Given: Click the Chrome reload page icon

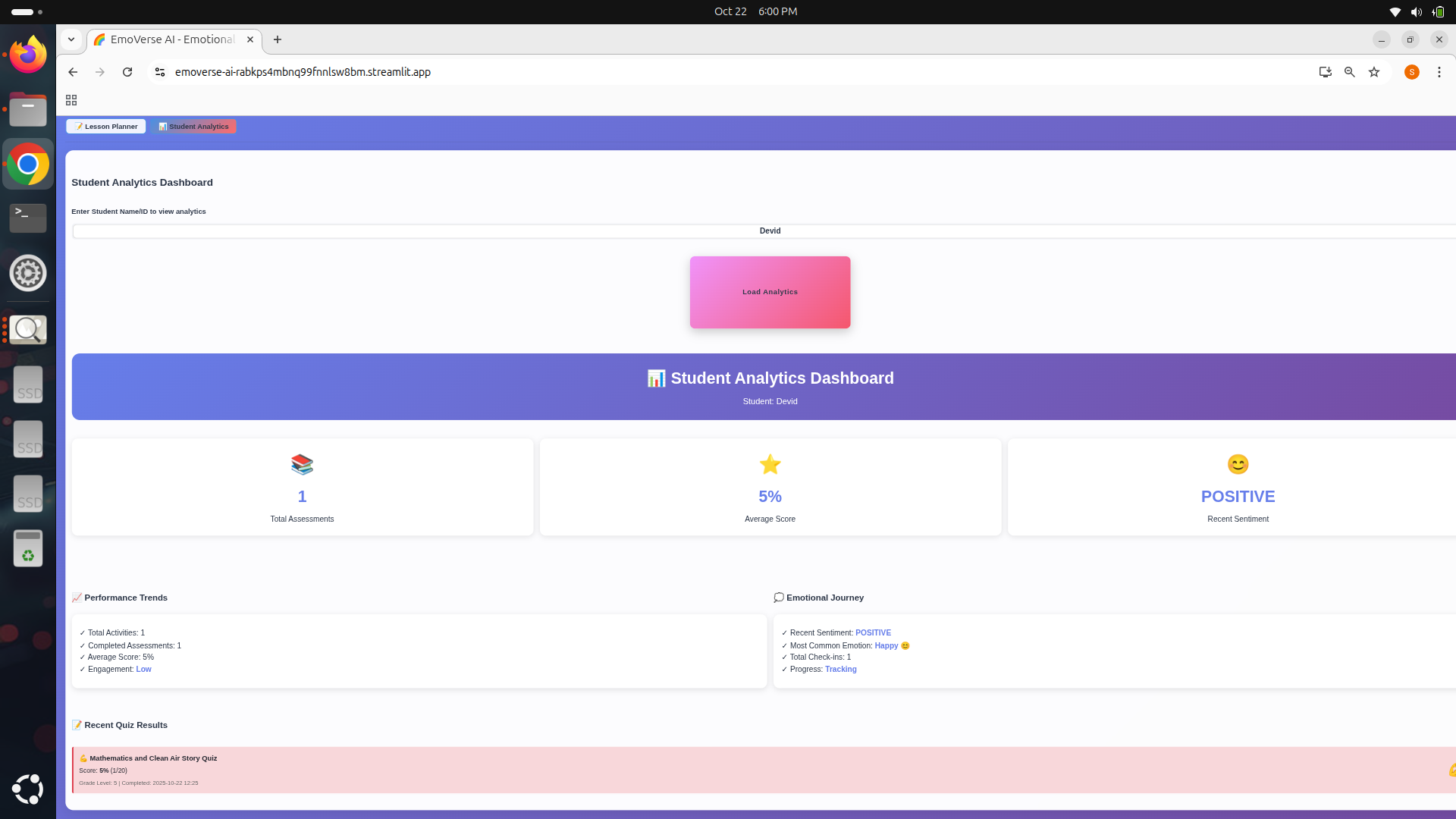Looking at the screenshot, I should [127, 72].
